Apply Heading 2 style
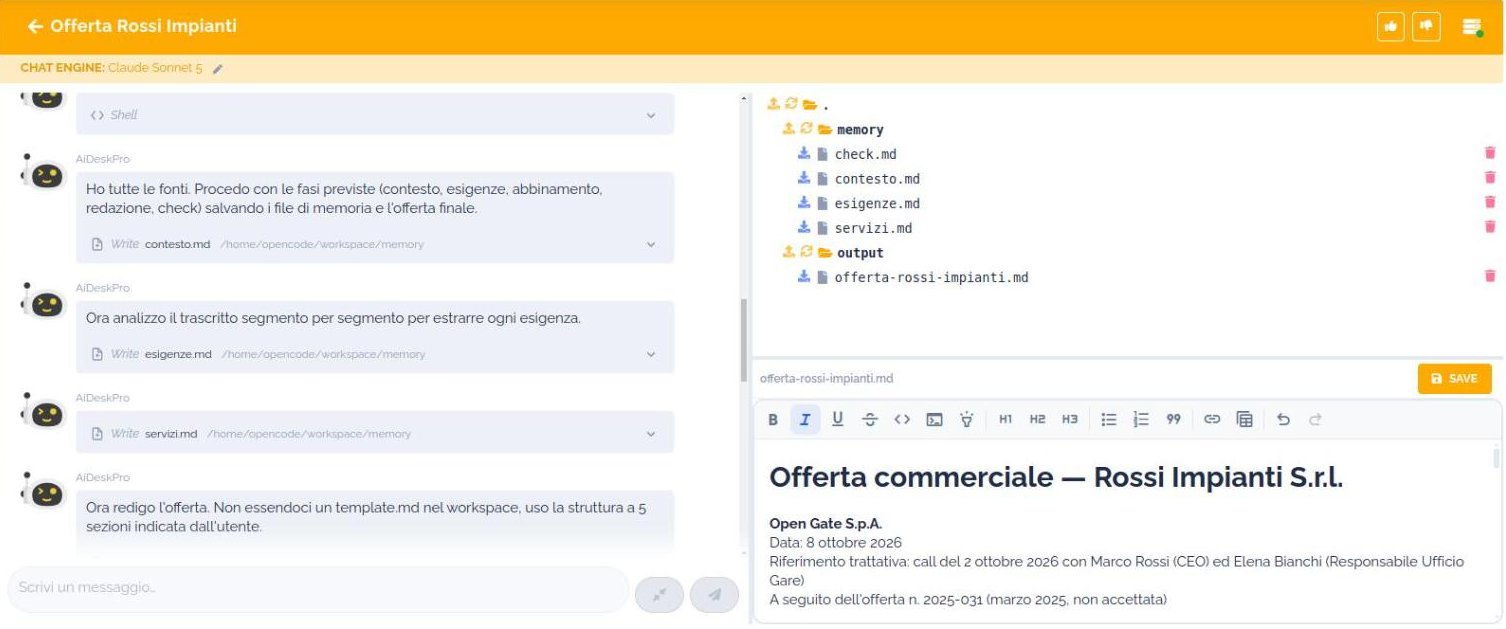This screenshot has width=1506, height=629. (1038, 420)
